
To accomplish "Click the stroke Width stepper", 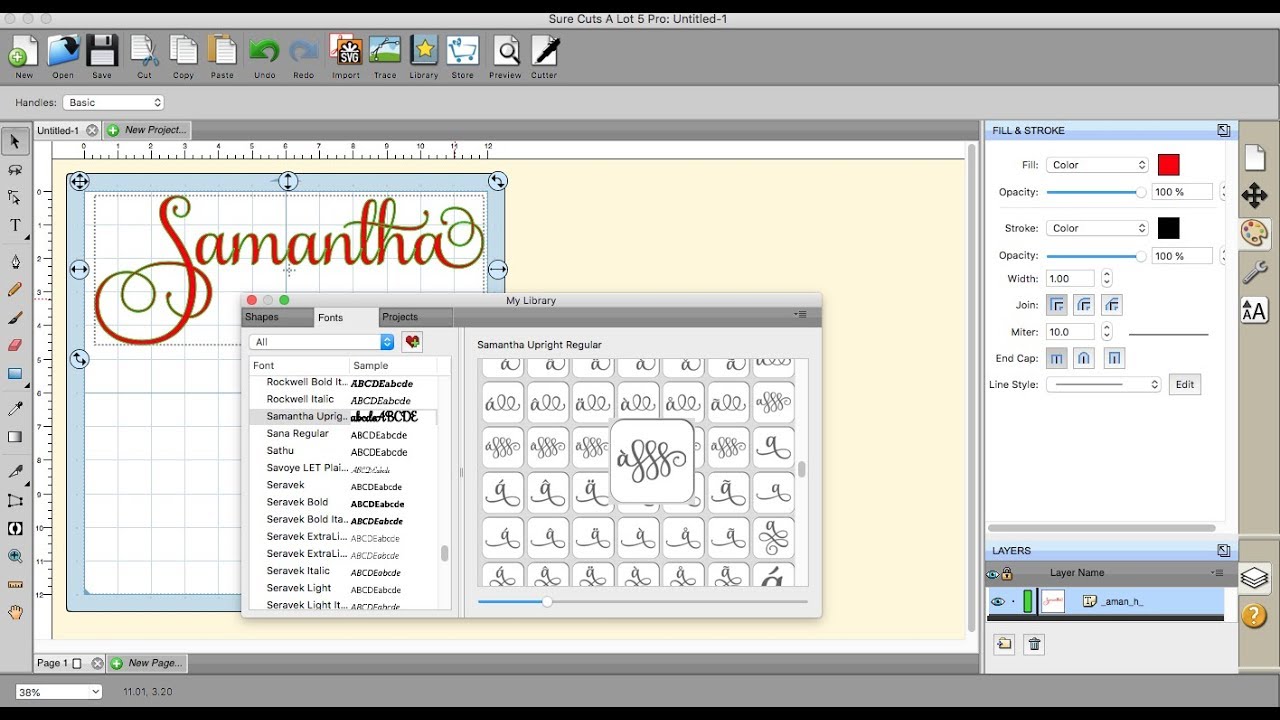I will (x=1105, y=279).
